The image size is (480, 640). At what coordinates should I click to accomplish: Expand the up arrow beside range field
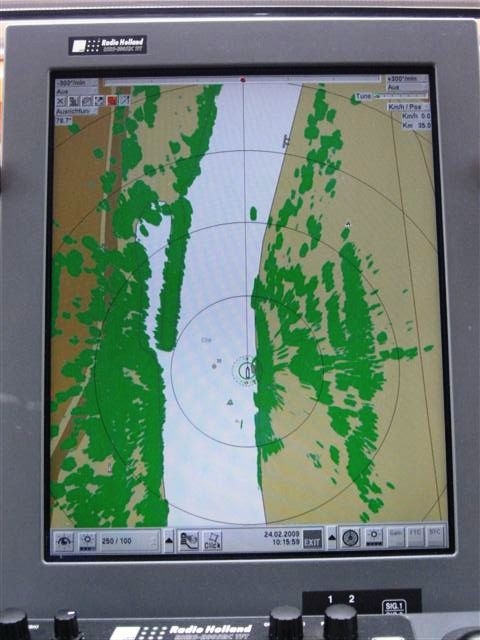tap(169, 541)
